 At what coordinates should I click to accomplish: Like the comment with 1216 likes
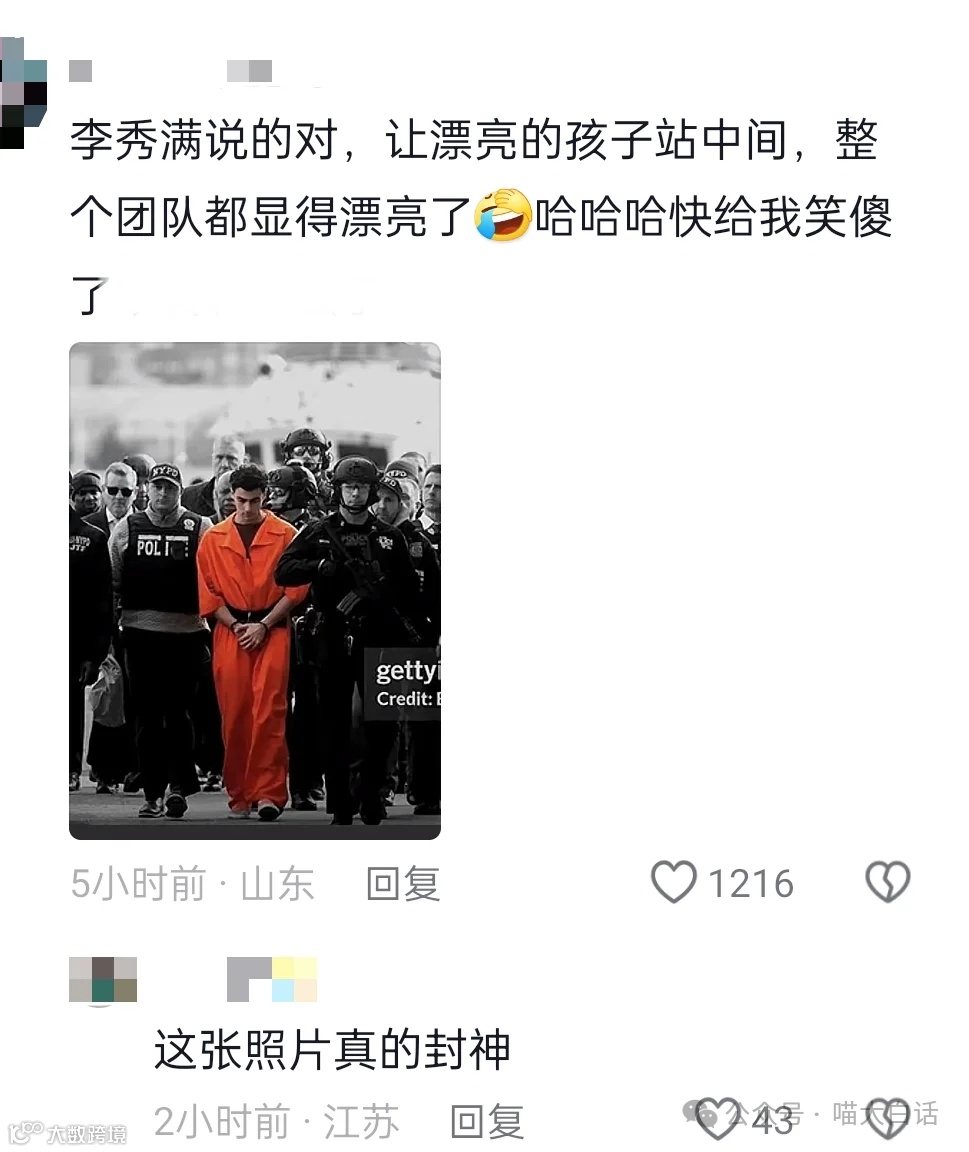[673, 882]
